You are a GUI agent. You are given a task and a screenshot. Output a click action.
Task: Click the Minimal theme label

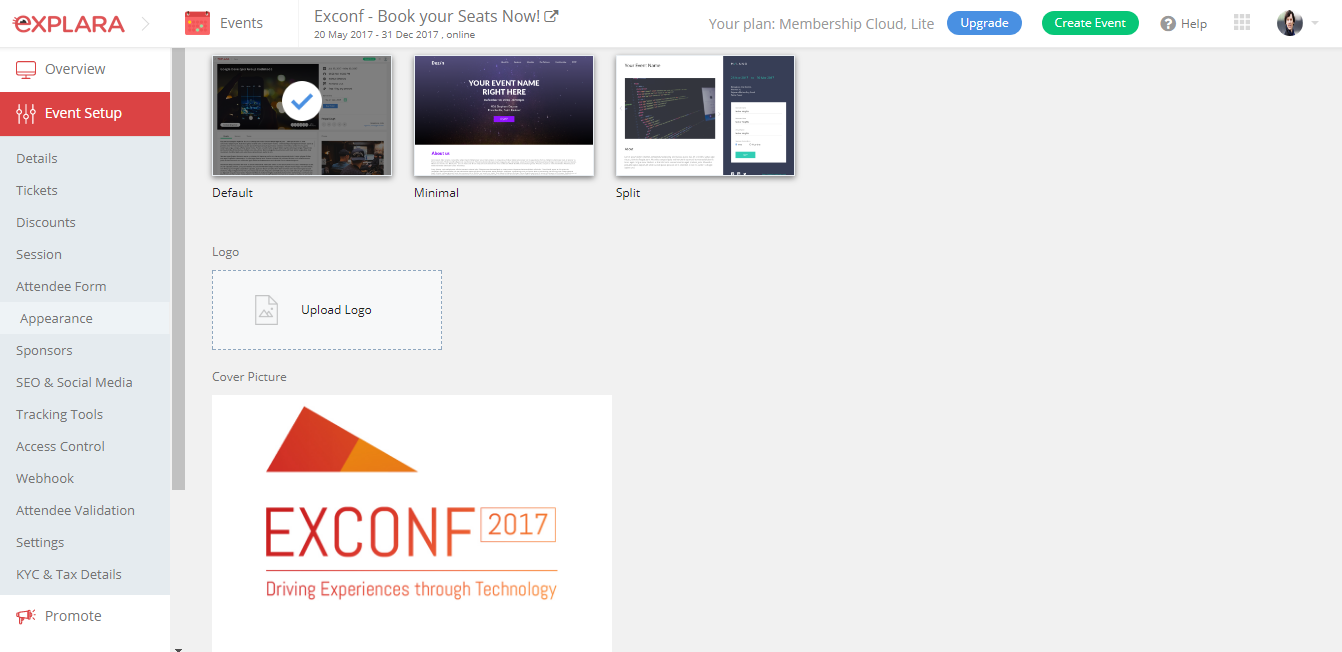pos(437,193)
